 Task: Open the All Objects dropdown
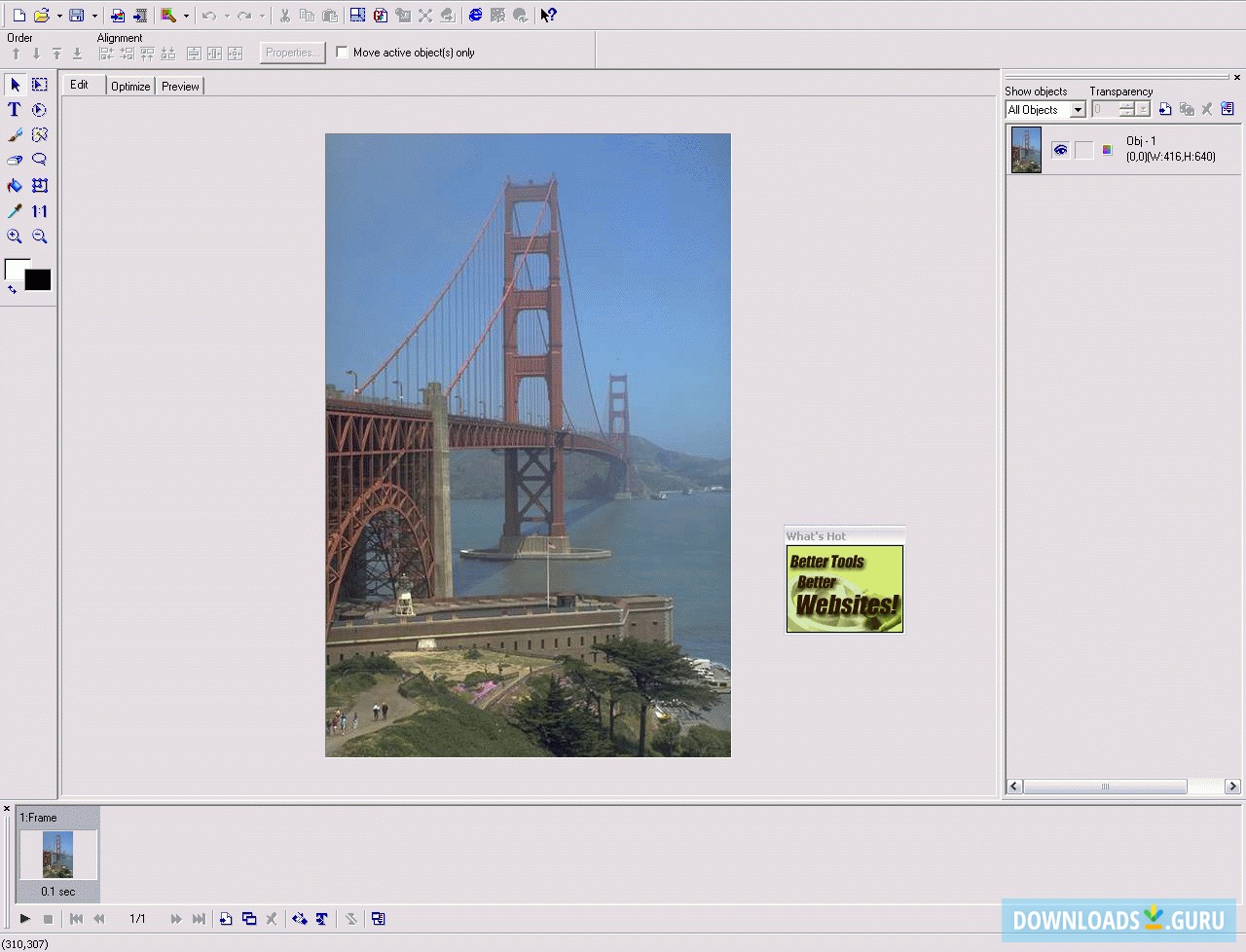click(1078, 110)
